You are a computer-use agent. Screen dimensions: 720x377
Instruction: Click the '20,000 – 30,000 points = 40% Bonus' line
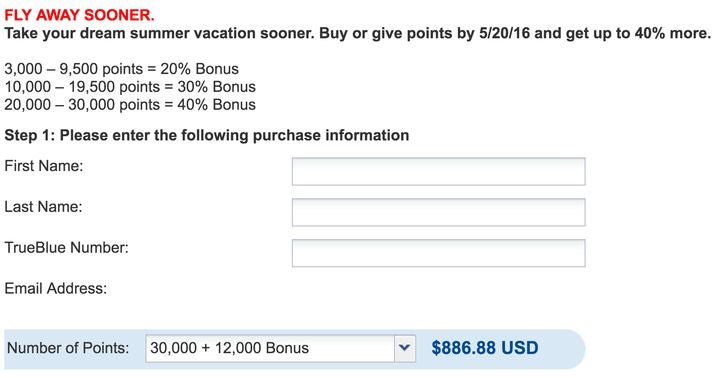click(x=130, y=105)
